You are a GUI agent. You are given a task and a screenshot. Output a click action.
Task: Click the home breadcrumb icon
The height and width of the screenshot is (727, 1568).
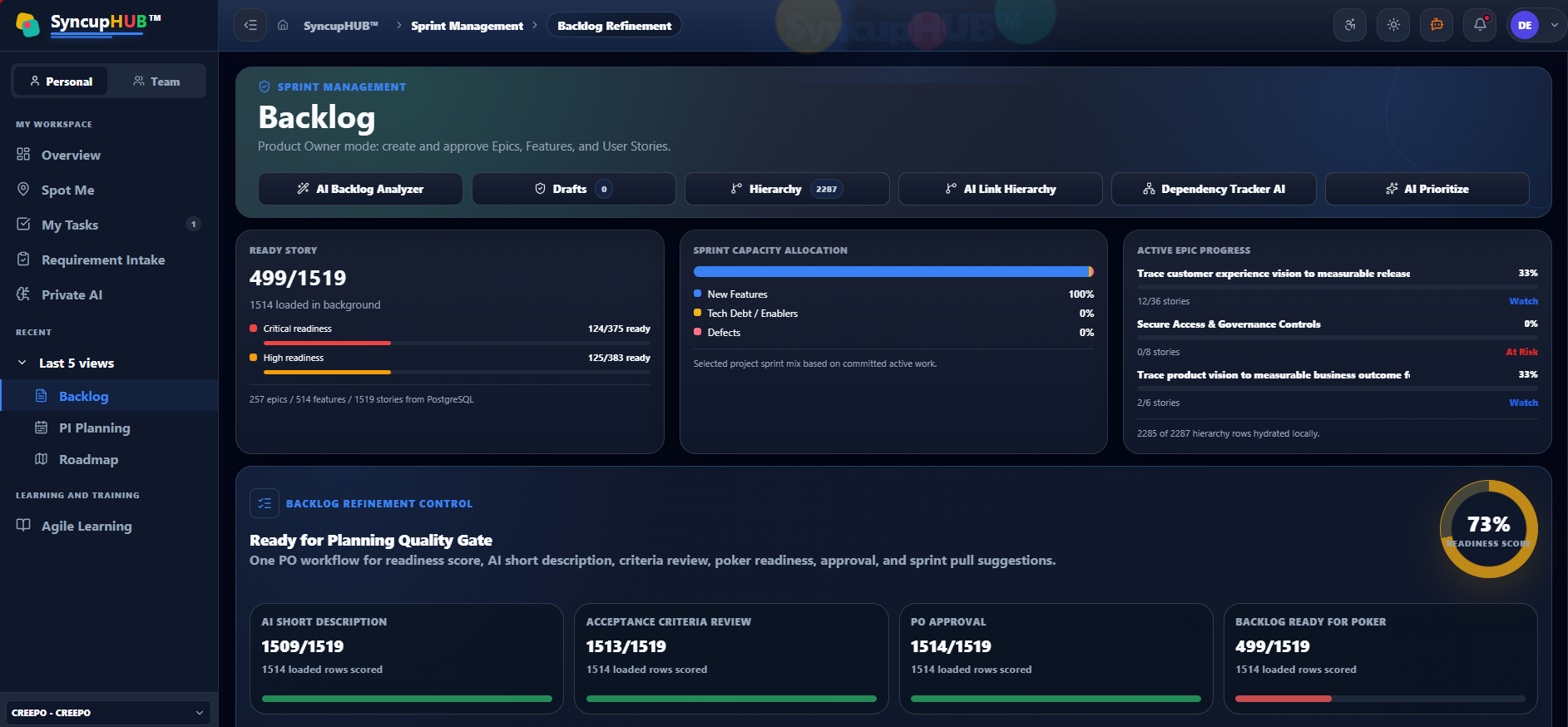283,25
